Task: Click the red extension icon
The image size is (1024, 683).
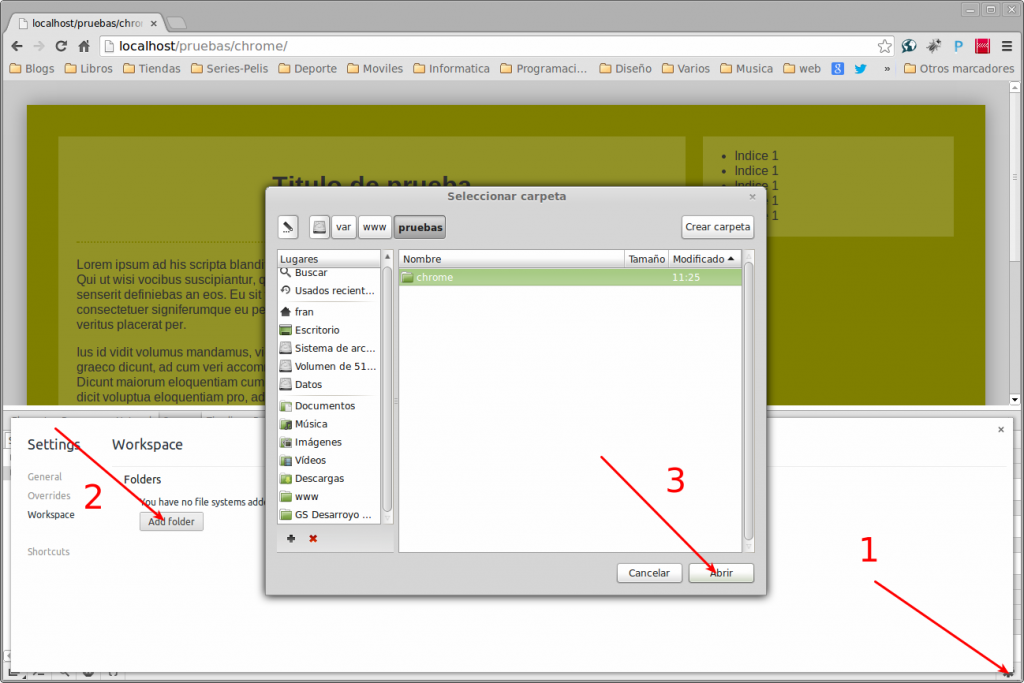Action: pos(982,46)
